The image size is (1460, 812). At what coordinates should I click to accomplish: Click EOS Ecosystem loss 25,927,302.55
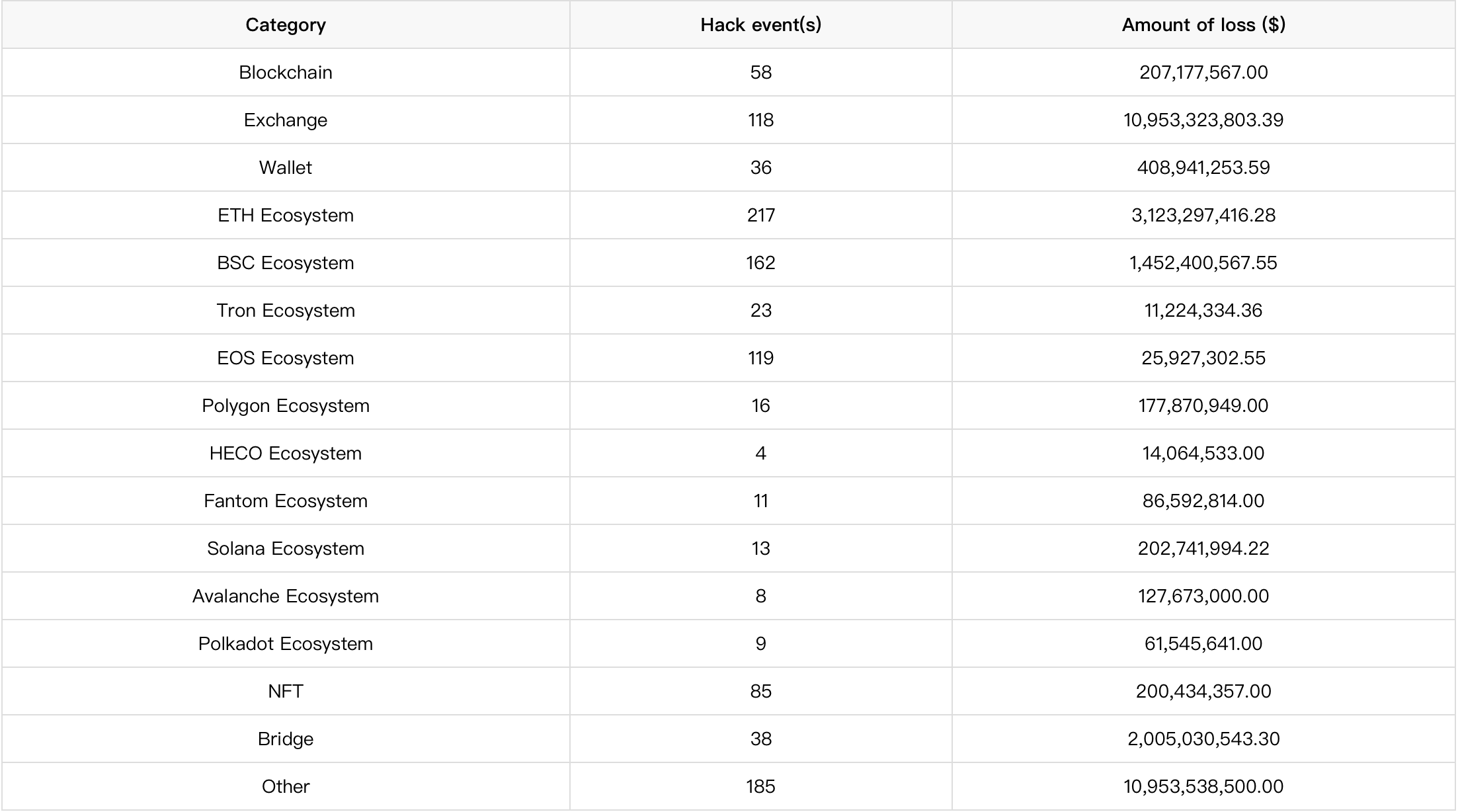click(1203, 358)
